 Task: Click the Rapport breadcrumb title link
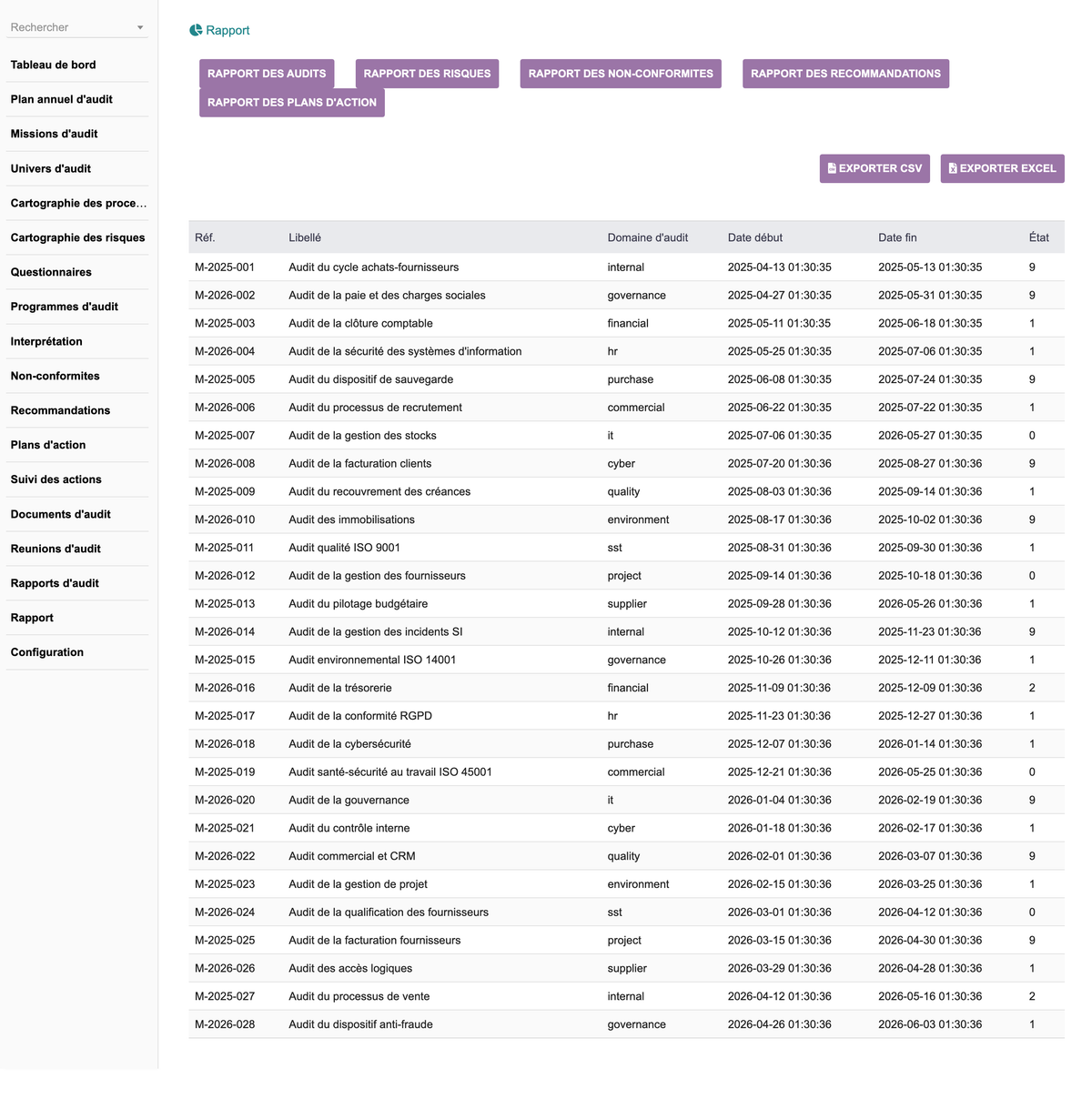pos(227,30)
